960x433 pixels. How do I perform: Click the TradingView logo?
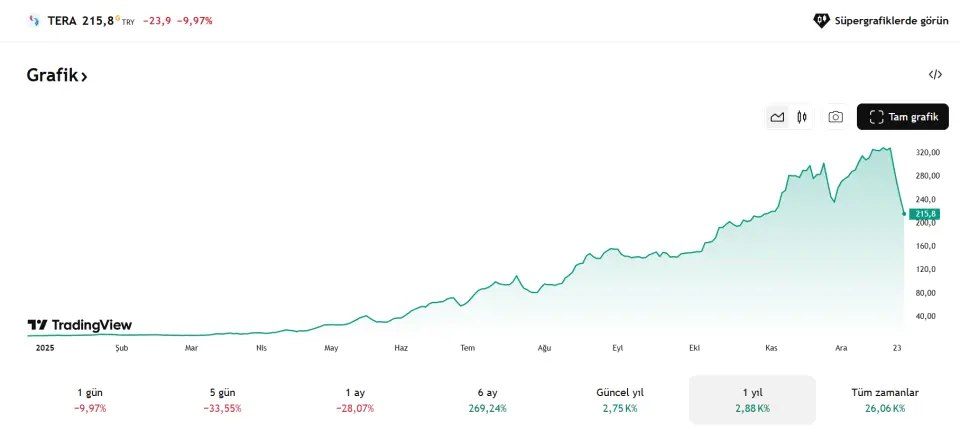[x=80, y=325]
